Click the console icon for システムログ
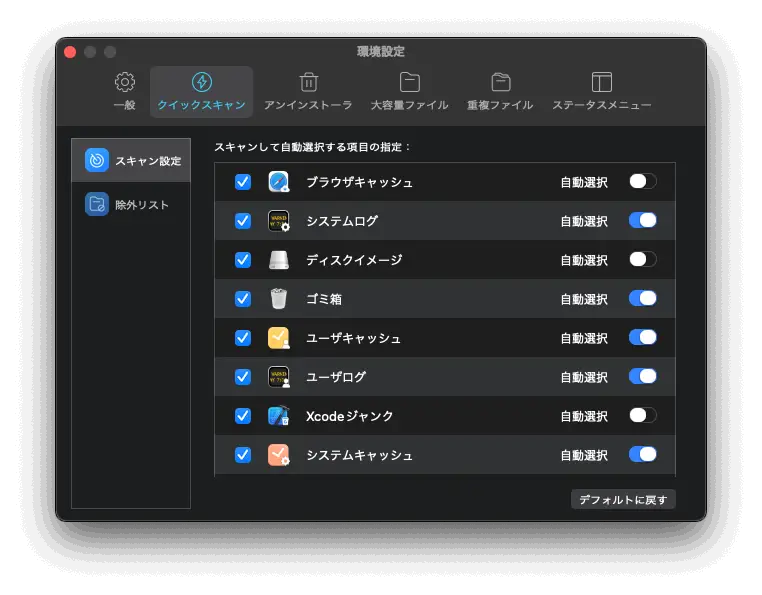The width and height of the screenshot is (762, 595). pyautogui.click(x=279, y=221)
